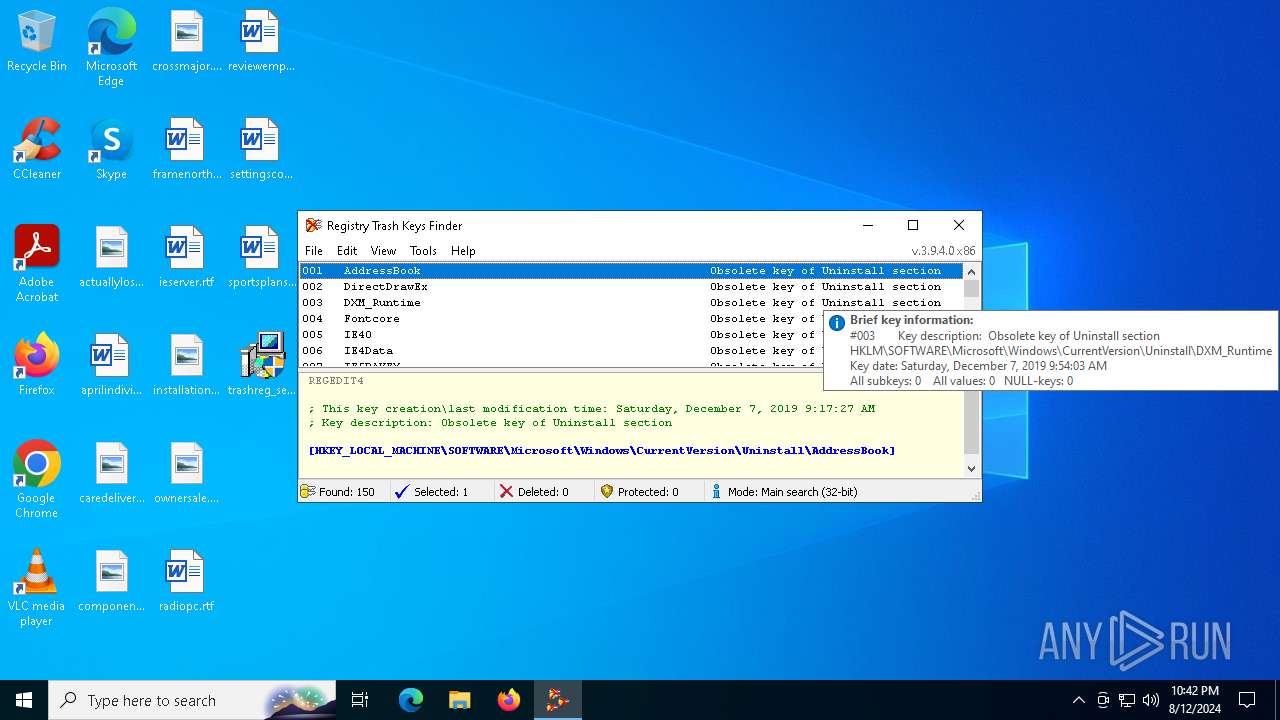Open the Recycle Bin desktop icon
This screenshot has width=1280, height=720.
[37, 42]
